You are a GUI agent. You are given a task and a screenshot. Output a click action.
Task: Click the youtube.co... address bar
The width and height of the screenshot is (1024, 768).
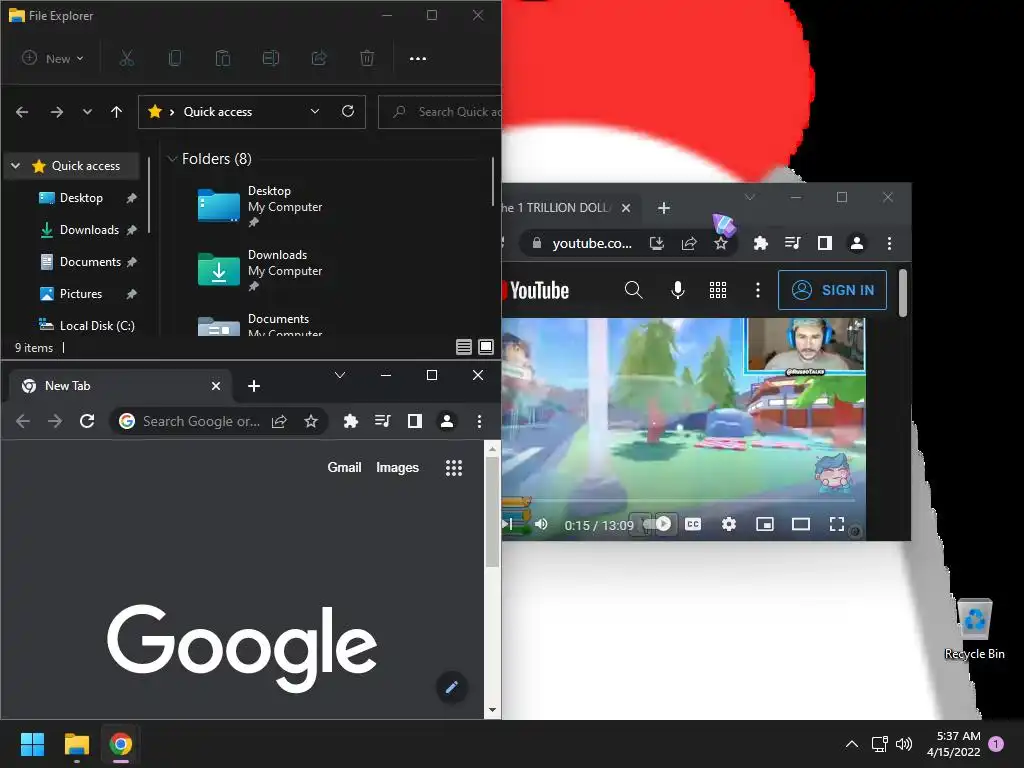tap(592, 244)
